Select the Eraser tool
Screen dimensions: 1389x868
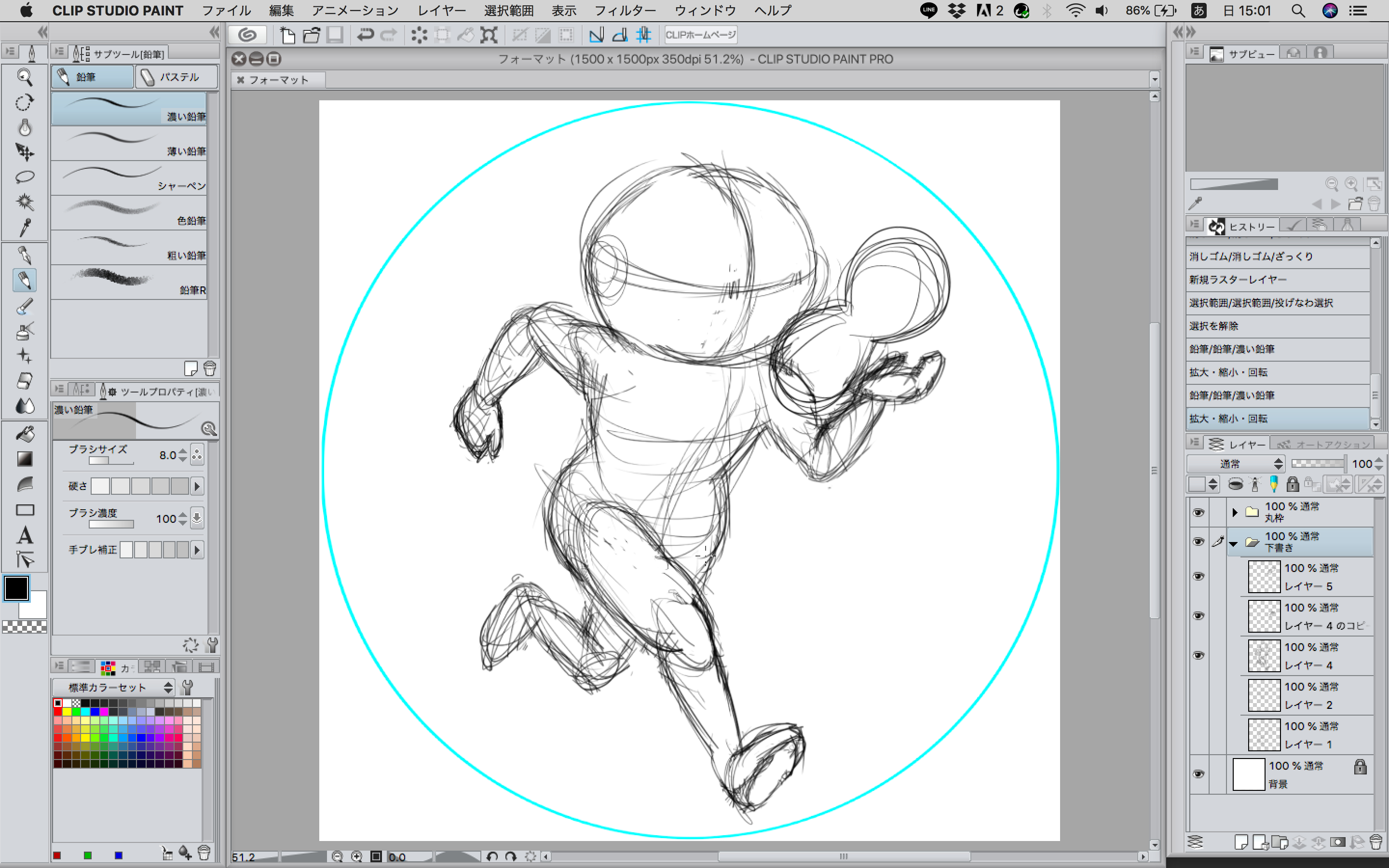24,380
